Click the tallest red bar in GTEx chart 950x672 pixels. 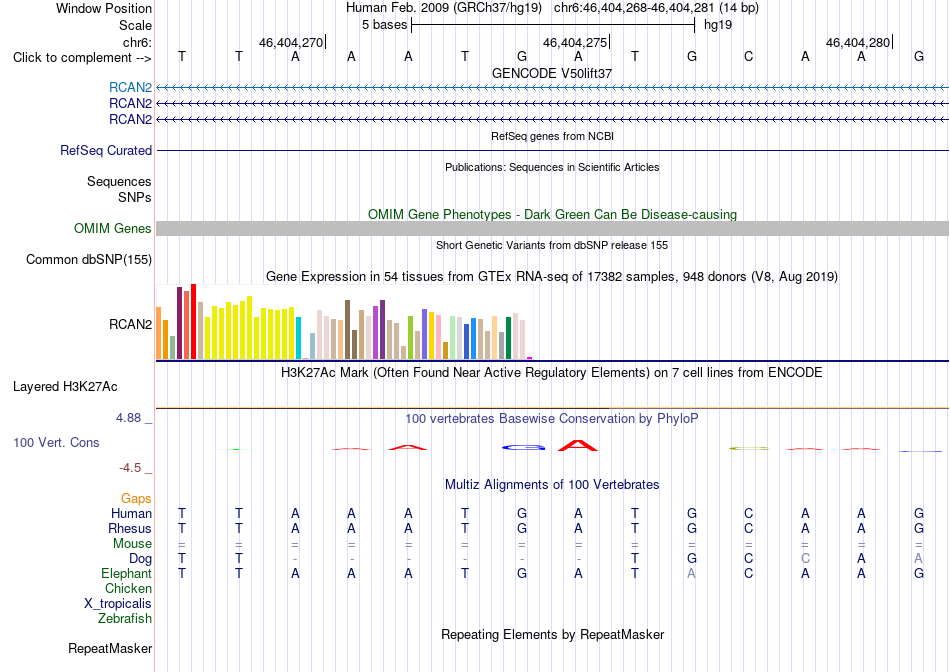[x=193, y=321]
